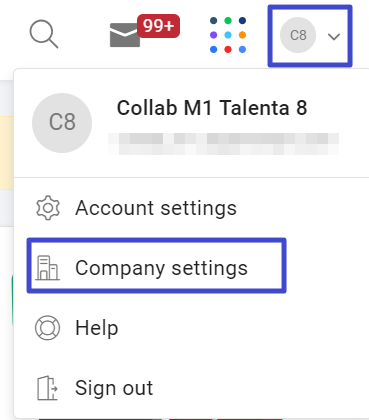Click the blurred email under the profile name

(223, 144)
